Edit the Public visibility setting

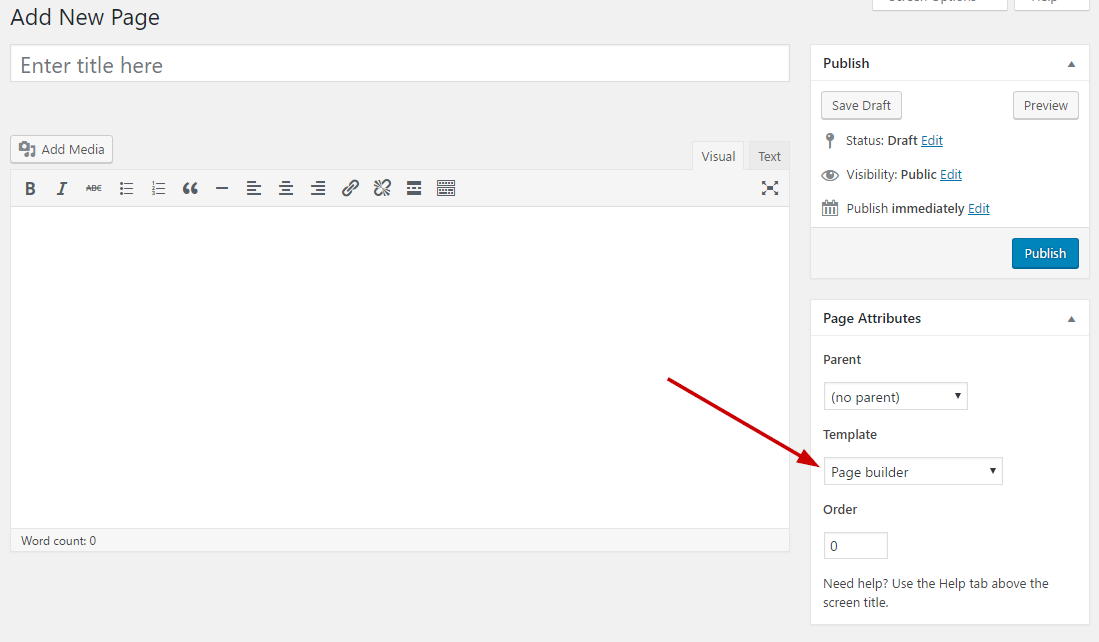(950, 175)
